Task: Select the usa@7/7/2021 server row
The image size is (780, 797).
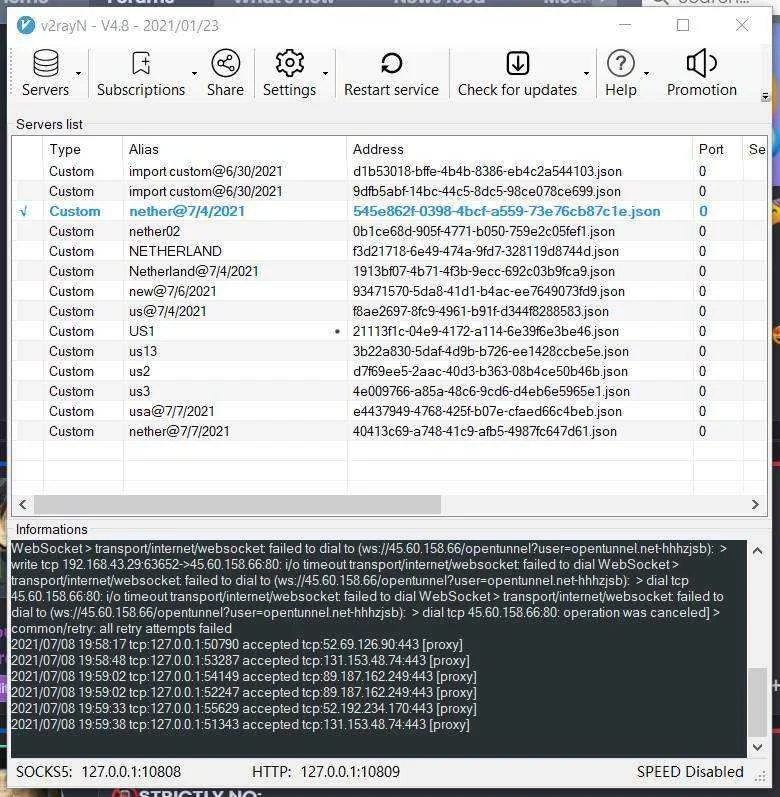Action: click(x=389, y=411)
